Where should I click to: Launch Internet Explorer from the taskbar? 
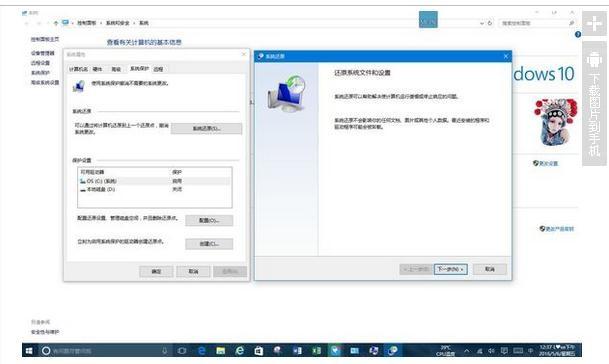click(240, 351)
